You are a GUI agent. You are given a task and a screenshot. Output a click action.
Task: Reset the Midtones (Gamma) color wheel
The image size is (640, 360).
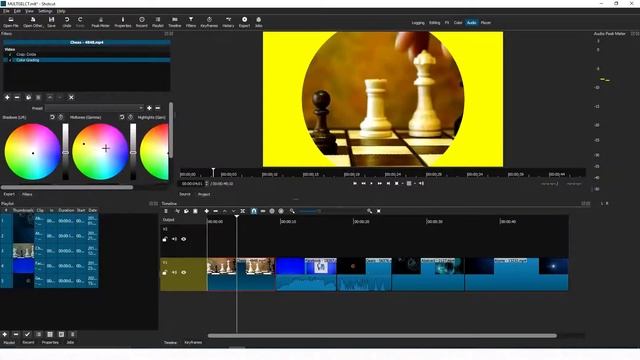(122, 117)
